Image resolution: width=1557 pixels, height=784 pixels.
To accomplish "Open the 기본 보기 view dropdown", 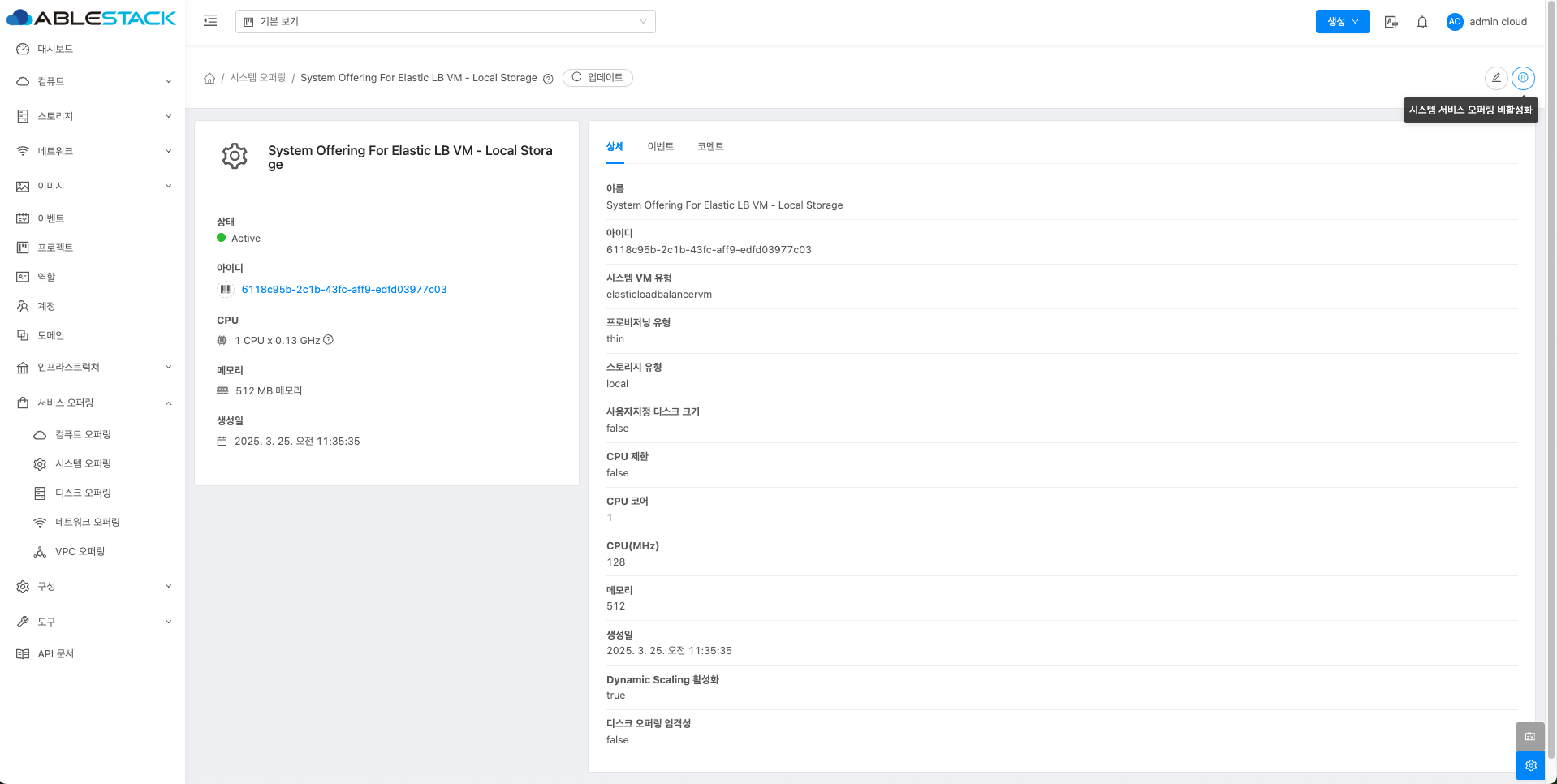I will coord(445,22).
